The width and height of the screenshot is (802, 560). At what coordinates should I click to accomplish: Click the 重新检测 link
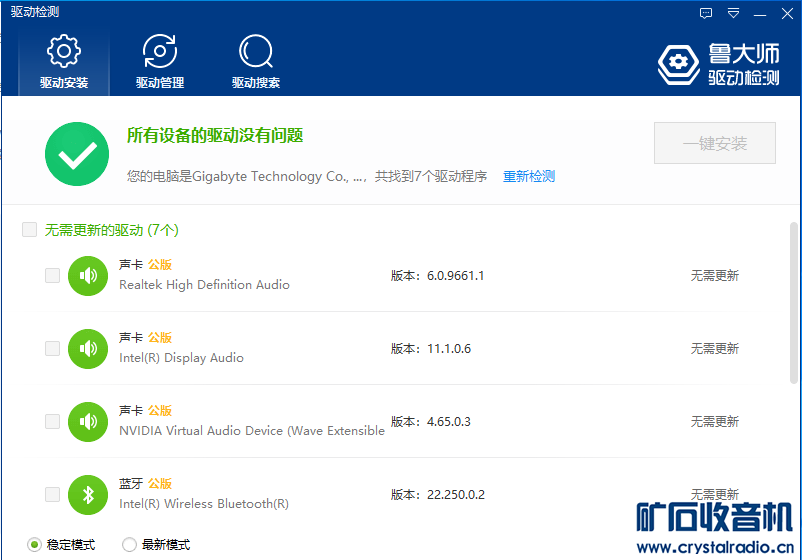[529, 176]
